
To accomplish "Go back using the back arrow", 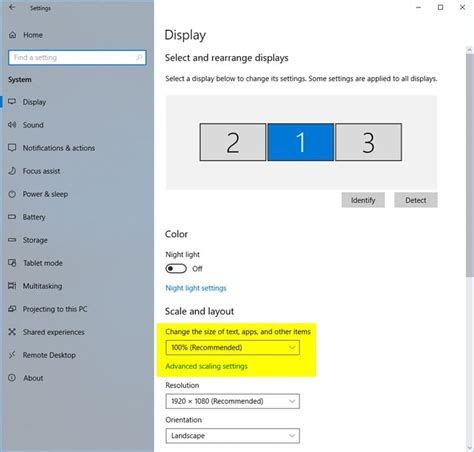I will [x=12, y=7].
